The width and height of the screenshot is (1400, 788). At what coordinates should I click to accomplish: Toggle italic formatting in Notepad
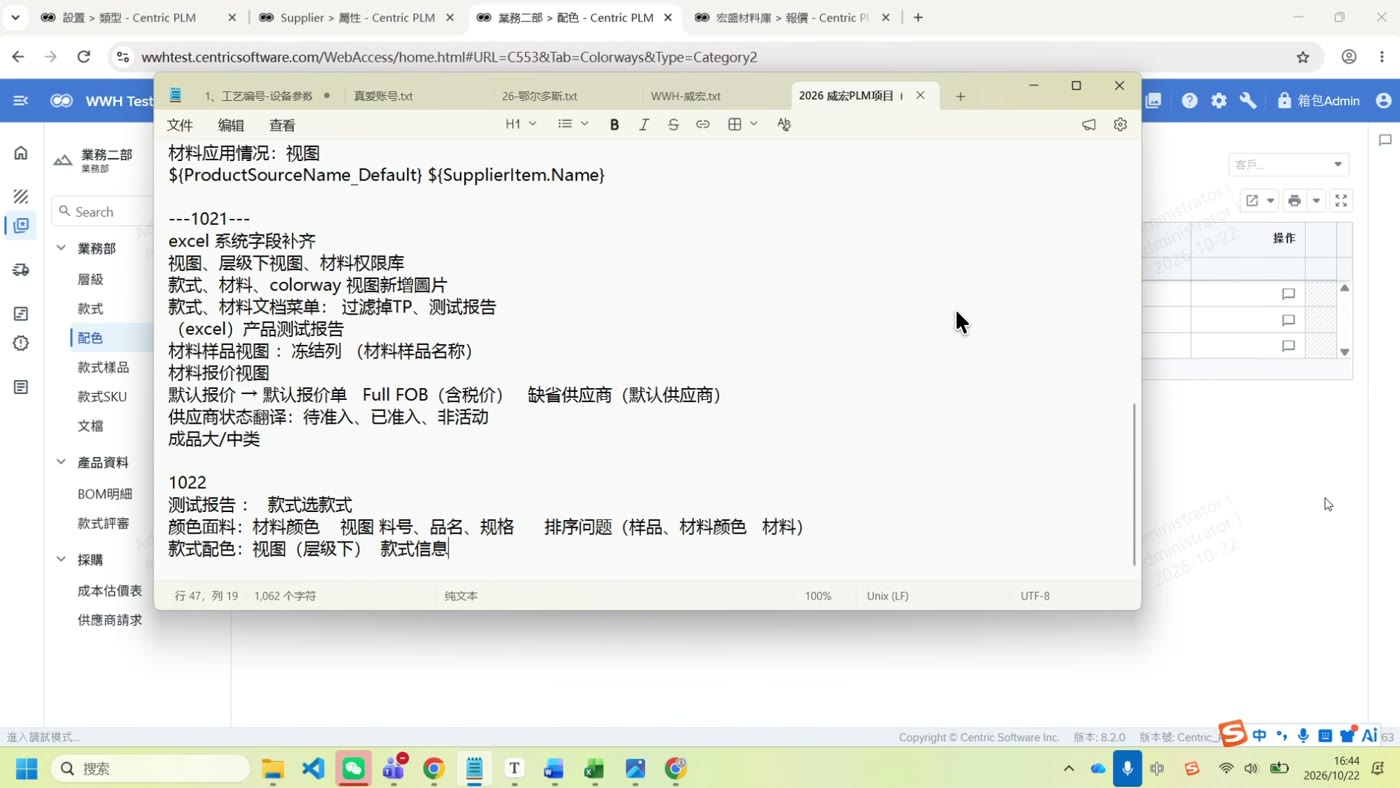click(644, 125)
